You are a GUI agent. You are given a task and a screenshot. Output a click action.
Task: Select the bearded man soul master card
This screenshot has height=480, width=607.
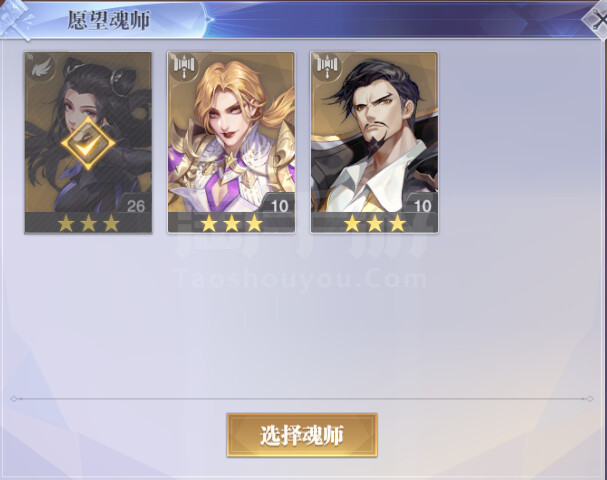tap(374, 142)
